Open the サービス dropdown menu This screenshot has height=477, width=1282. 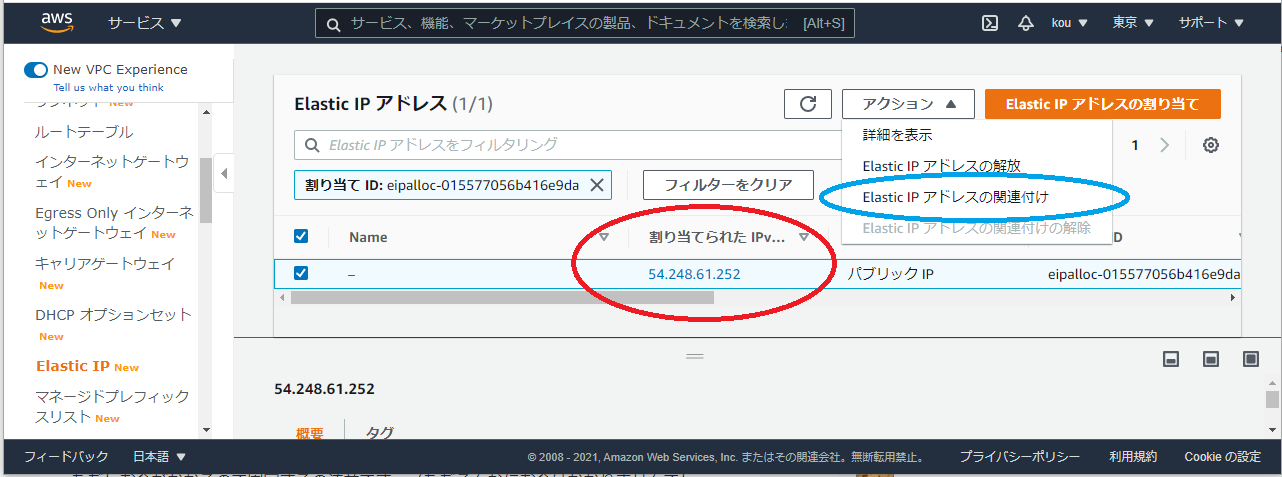(145, 23)
